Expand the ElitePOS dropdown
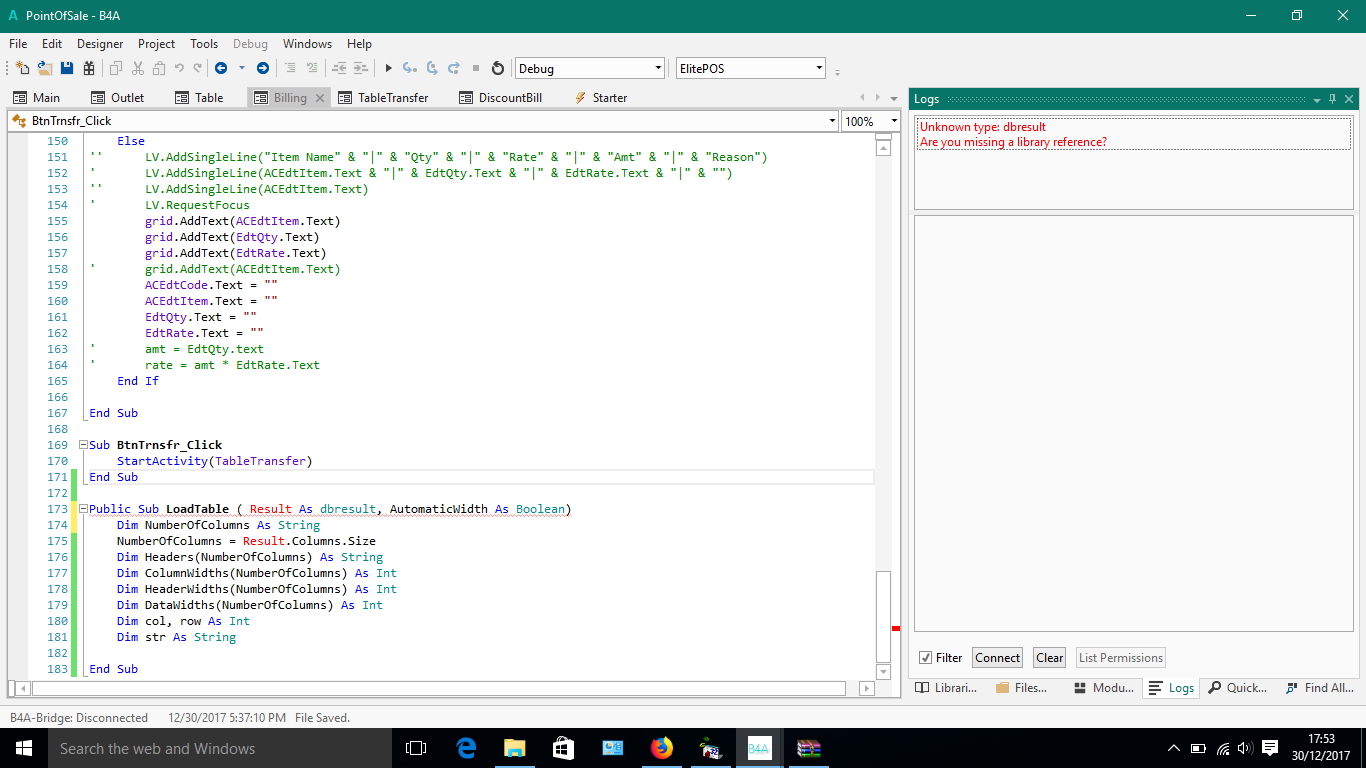 pyautogui.click(x=819, y=68)
